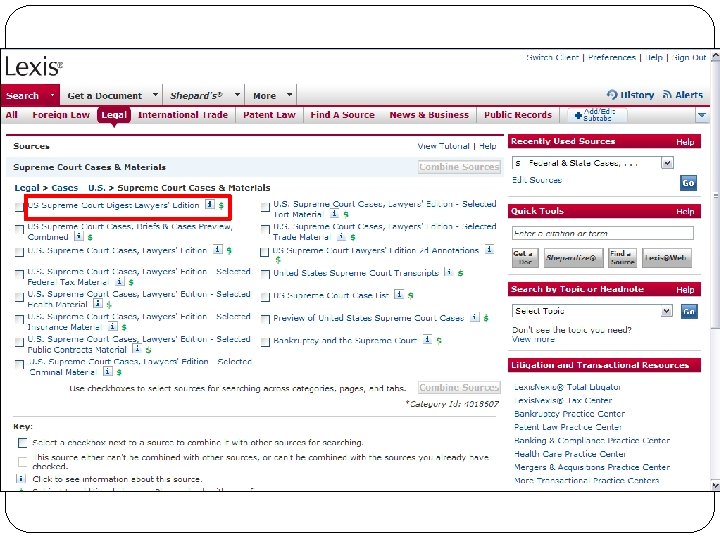Open info icon for Selected Trade Material
The image size is (720, 540).
point(341,236)
